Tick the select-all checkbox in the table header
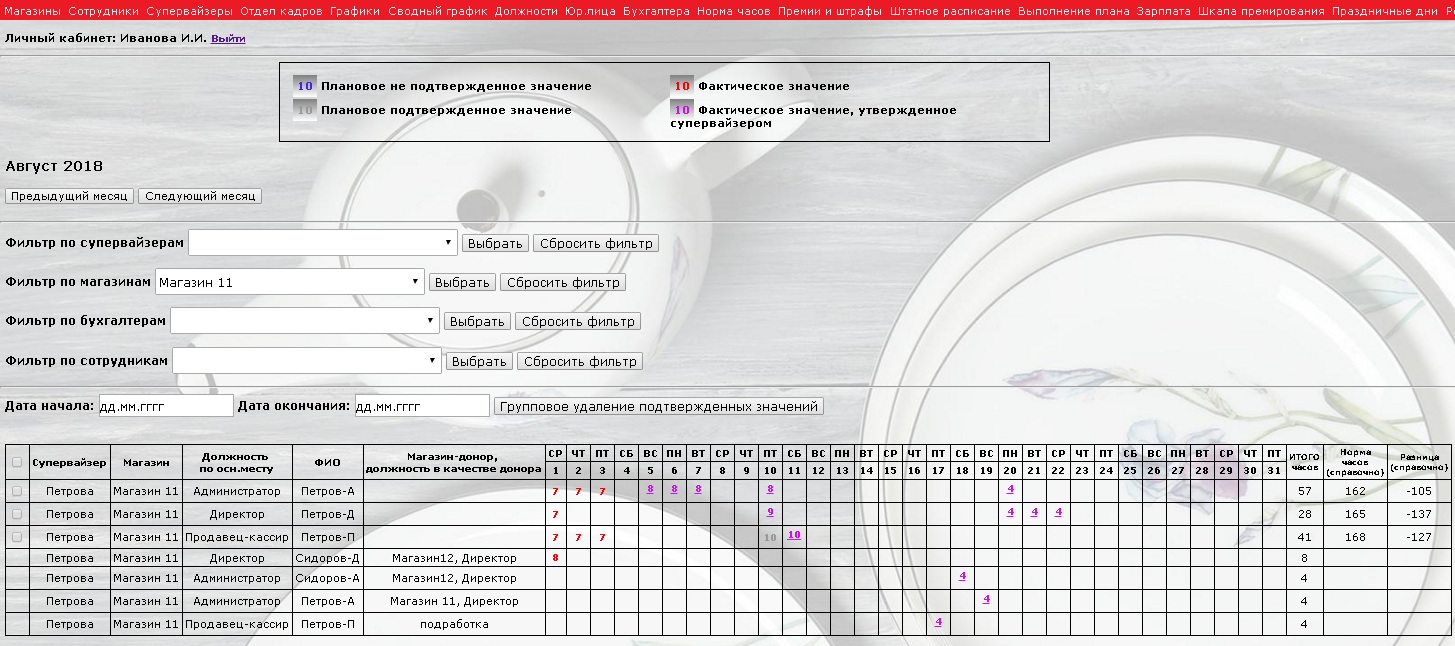 tap(16, 462)
